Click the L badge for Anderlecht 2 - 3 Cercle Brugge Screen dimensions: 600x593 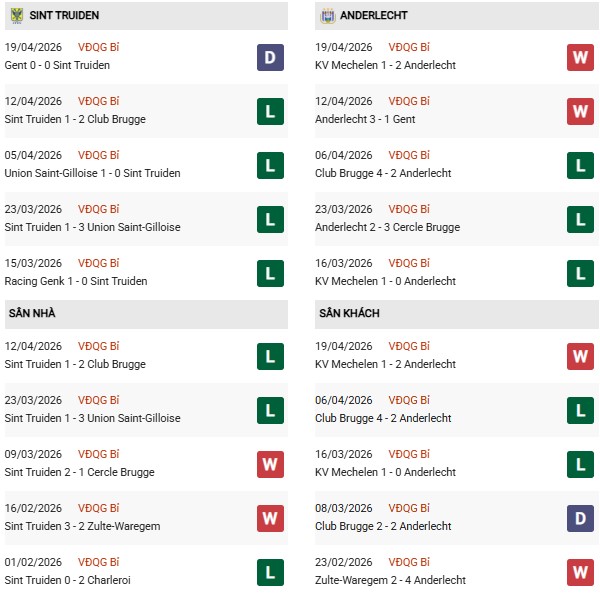(x=580, y=219)
